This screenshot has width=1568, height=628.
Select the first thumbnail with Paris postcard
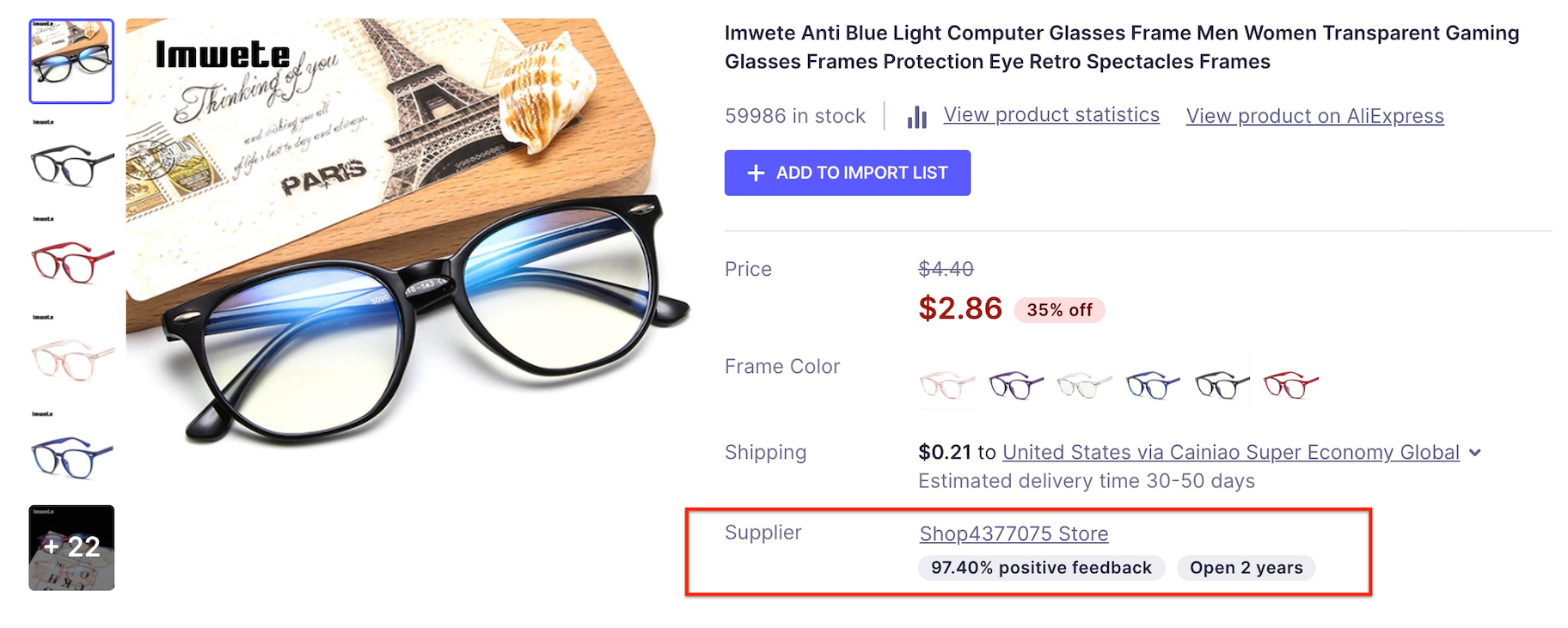coord(71,61)
